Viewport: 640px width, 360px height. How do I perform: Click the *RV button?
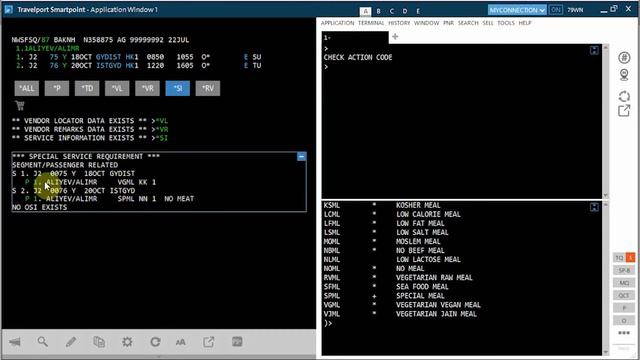click(x=208, y=88)
